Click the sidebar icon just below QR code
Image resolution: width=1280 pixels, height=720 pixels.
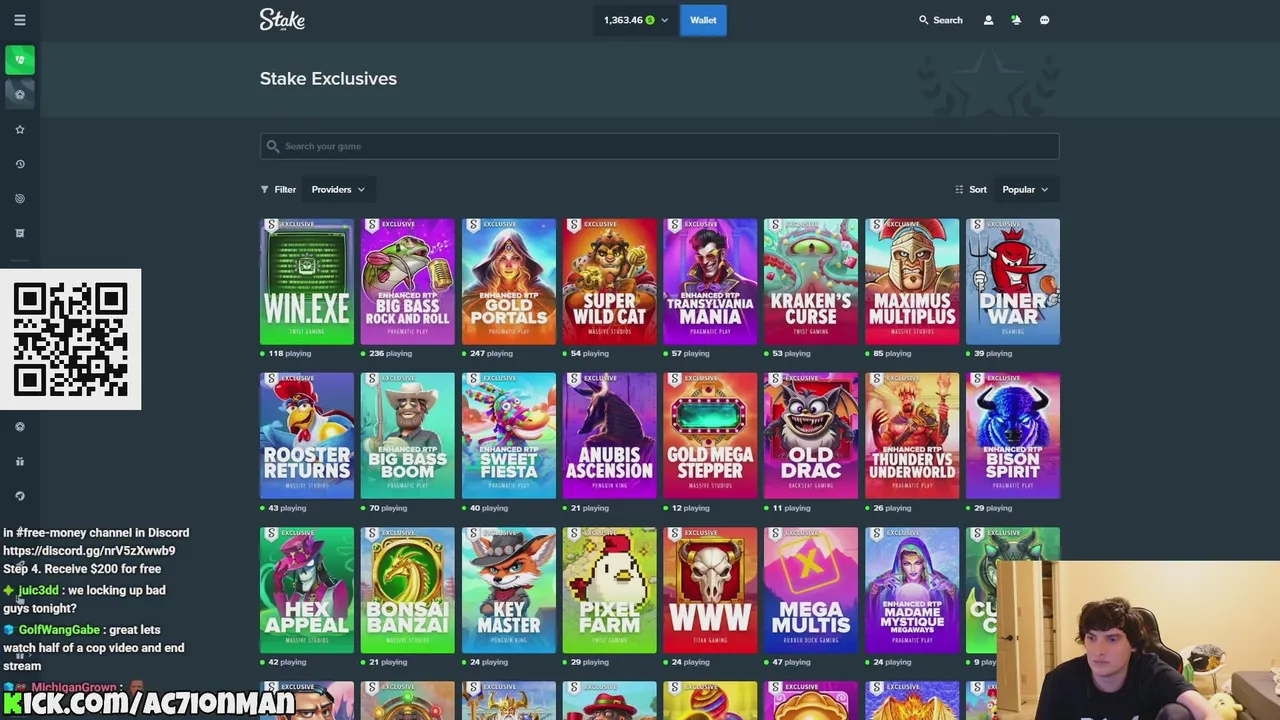click(19, 426)
